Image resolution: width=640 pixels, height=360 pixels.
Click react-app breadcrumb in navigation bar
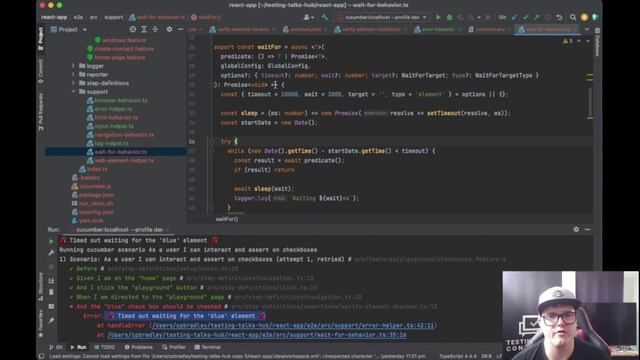pyautogui.click(x=54, y=17)
